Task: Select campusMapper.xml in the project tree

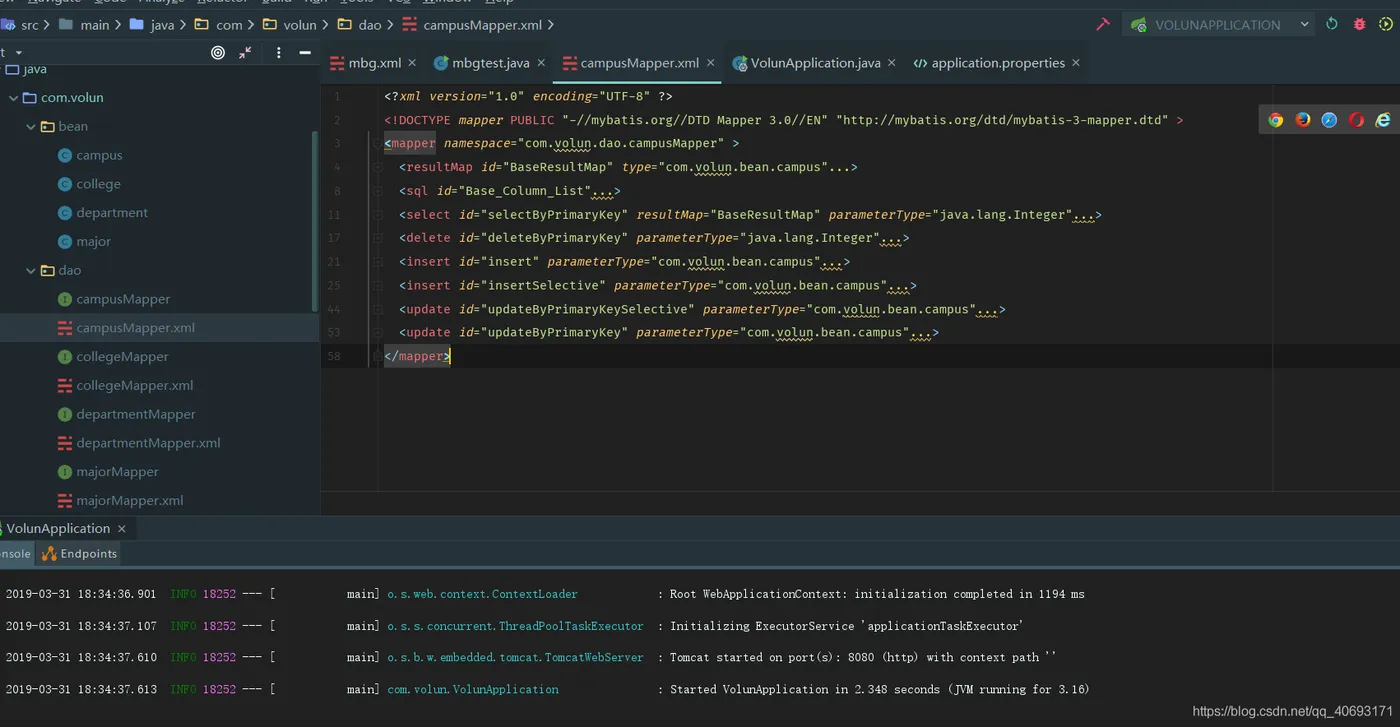Action: [126, 328]
